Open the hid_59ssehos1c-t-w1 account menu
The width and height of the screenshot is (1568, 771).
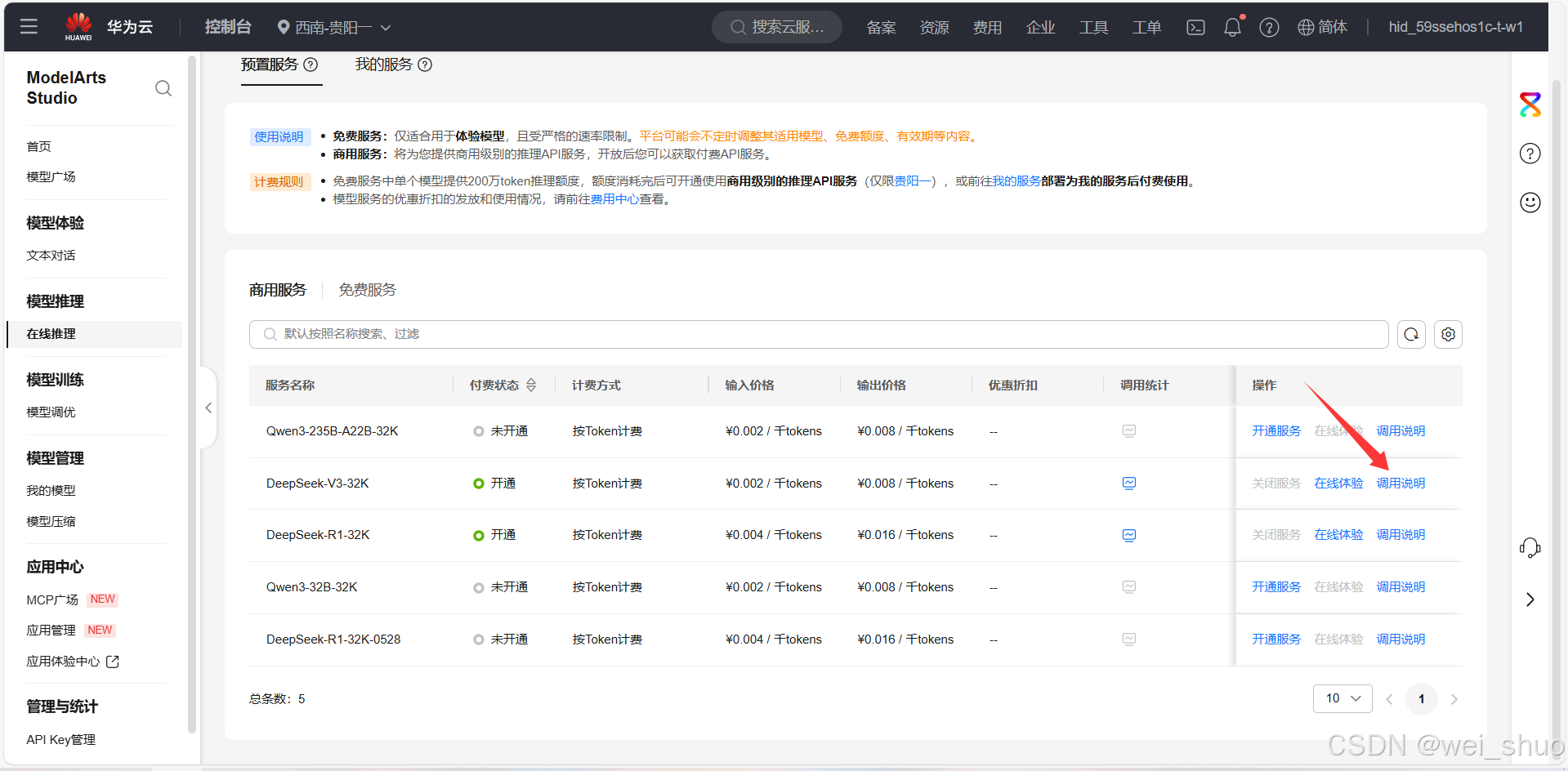[x=1455, y=27]
